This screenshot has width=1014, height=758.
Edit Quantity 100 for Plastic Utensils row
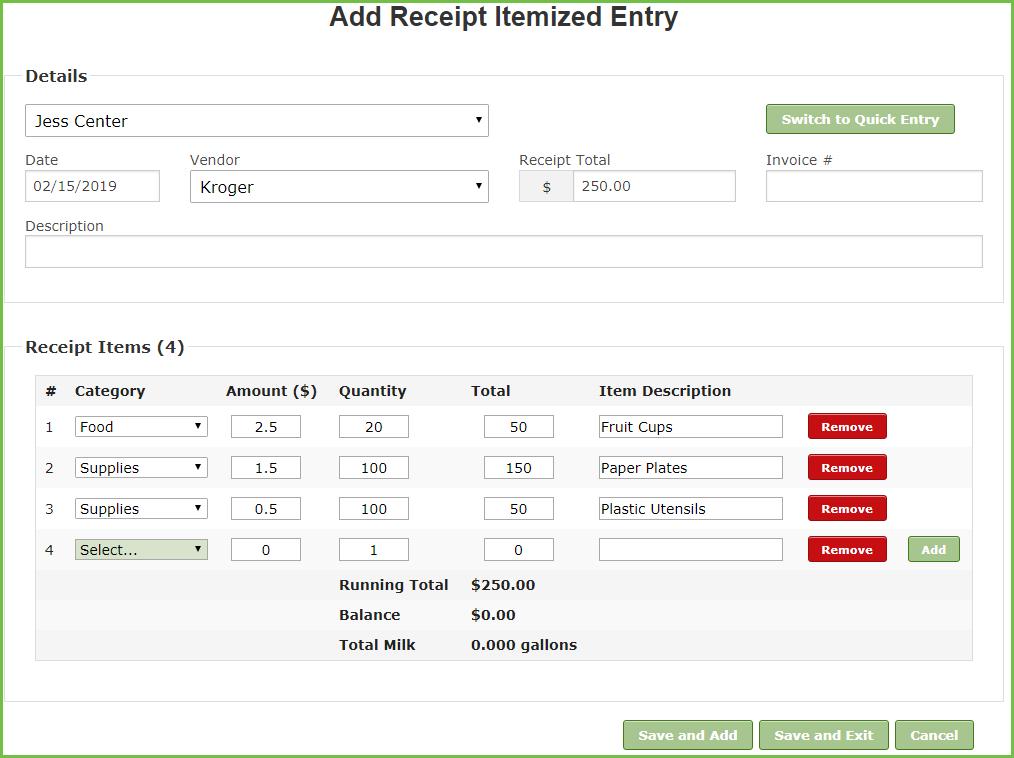[x=374, y=509]
